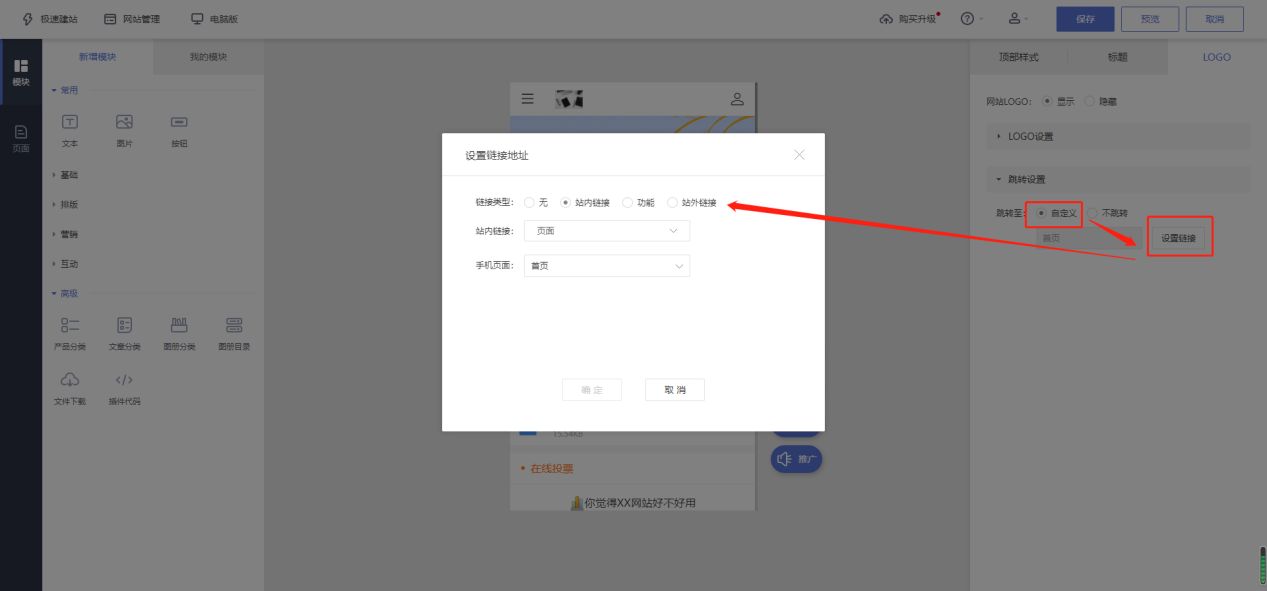Viewport: 1267px width, 591px height.
Task: Switch to the 标题 tab
Action: click(1117, 57)
